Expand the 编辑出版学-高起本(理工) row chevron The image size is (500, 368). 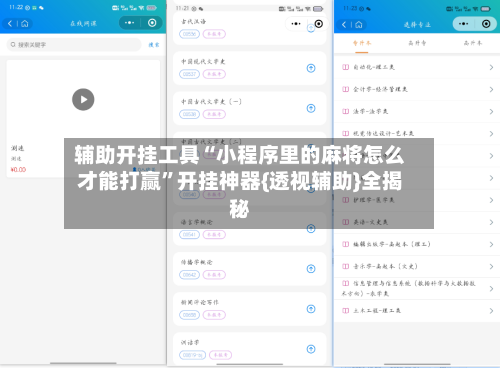coord(491,244)
